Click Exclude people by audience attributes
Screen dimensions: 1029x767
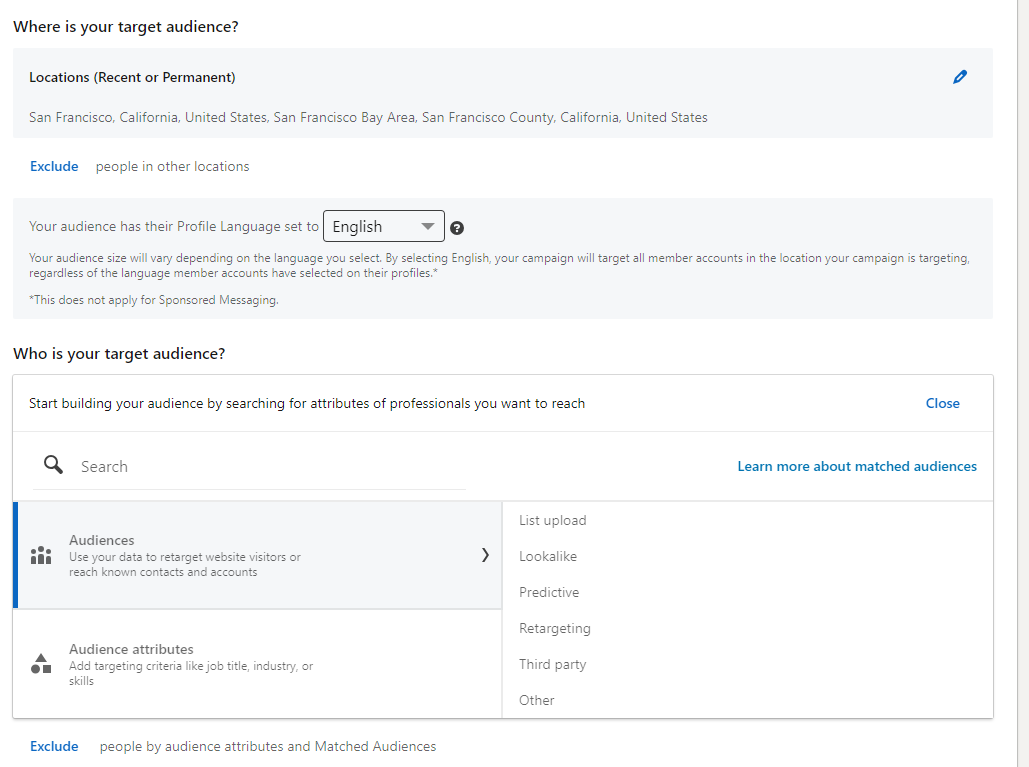click(54, 746)
